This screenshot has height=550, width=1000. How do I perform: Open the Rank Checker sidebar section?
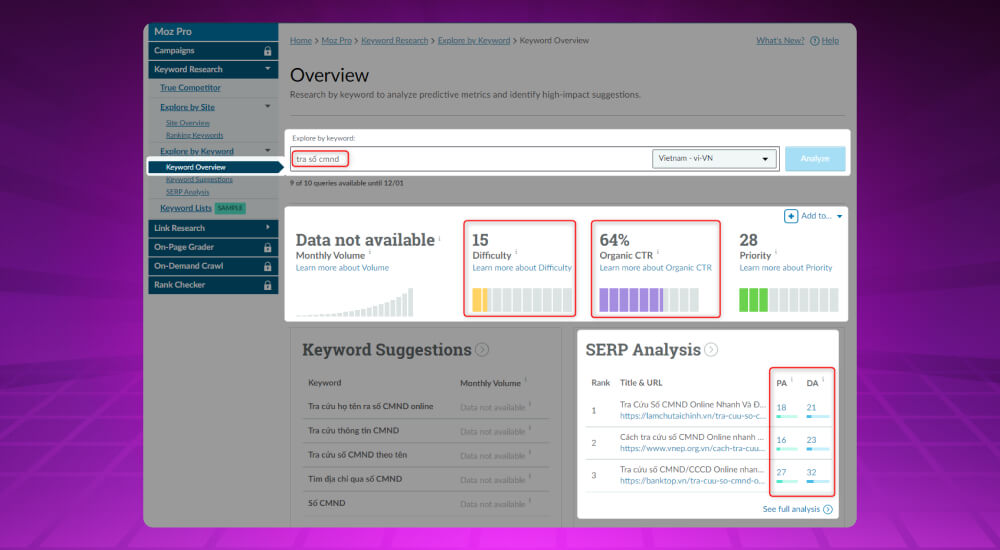(x=213, y=285)
